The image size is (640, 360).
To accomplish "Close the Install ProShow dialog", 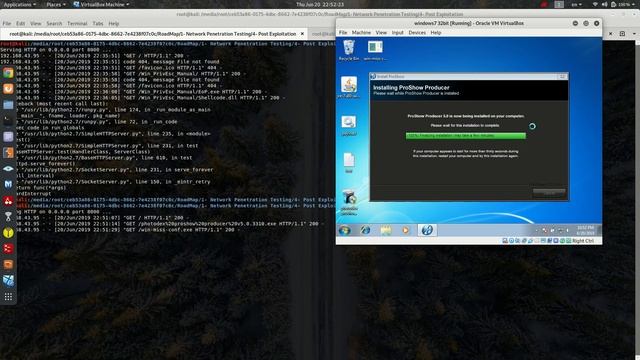I will 562,76.
